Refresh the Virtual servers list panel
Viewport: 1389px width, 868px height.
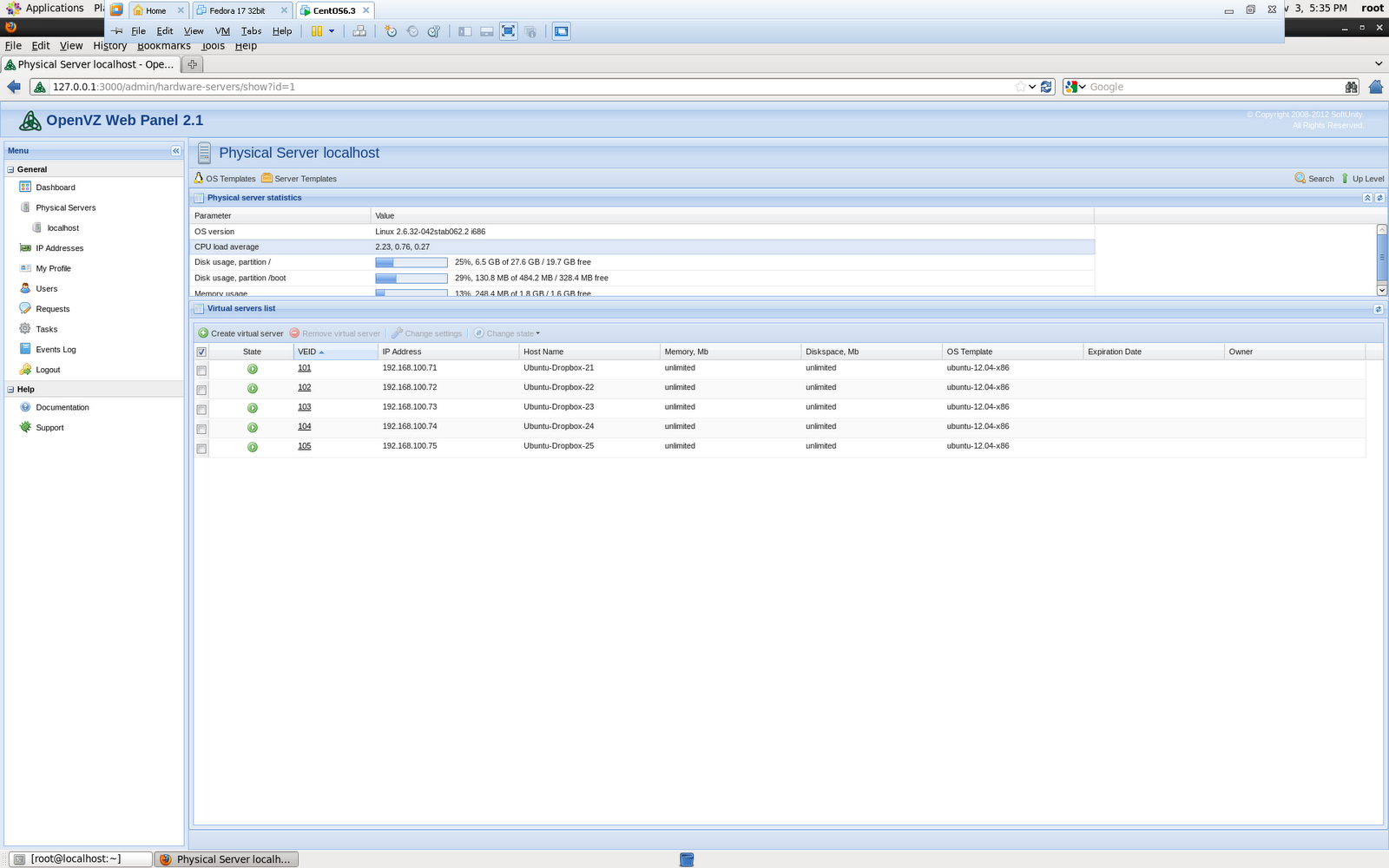pos(1378,309)
